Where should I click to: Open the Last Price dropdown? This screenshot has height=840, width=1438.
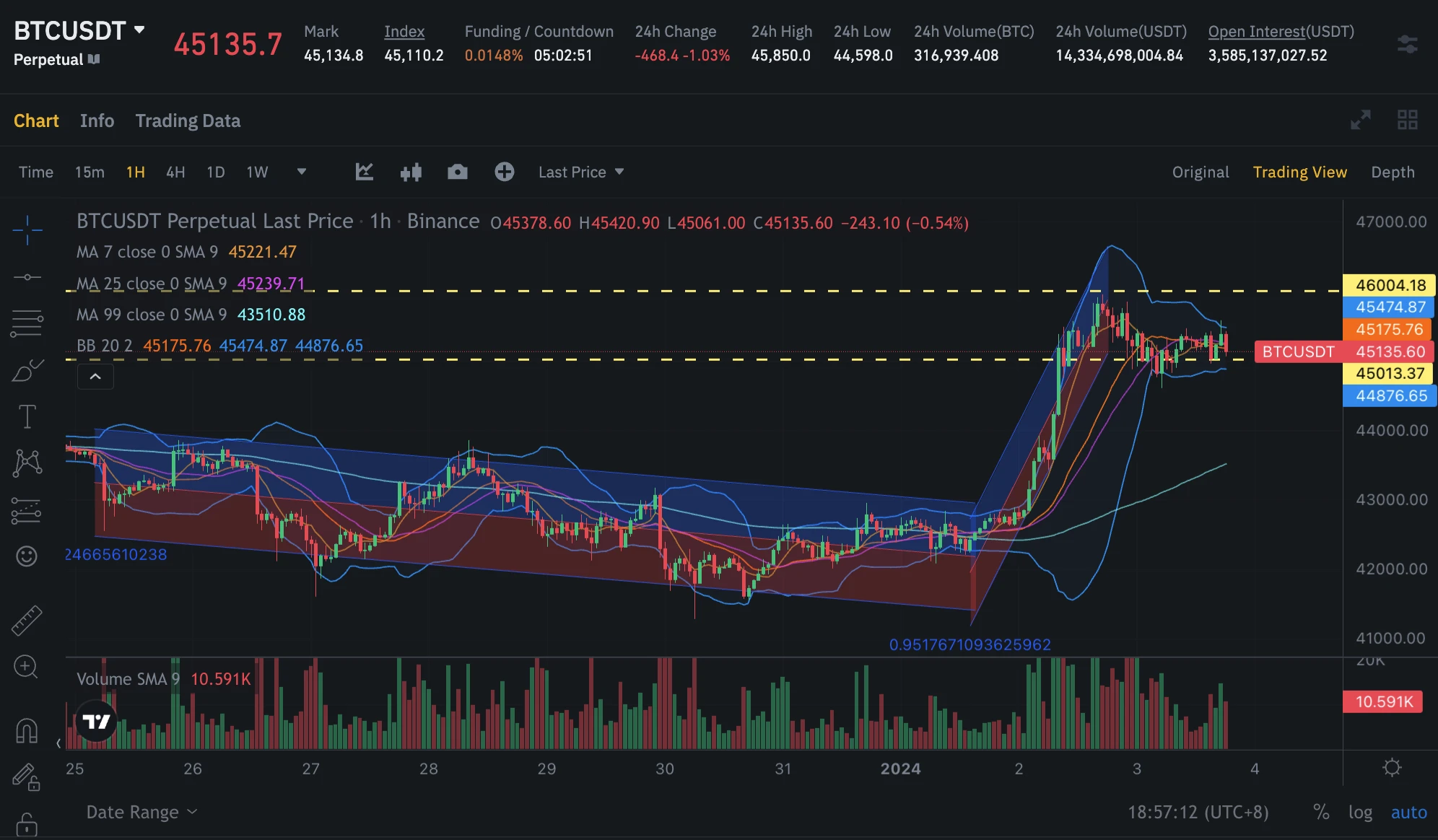tap(580, 172)
